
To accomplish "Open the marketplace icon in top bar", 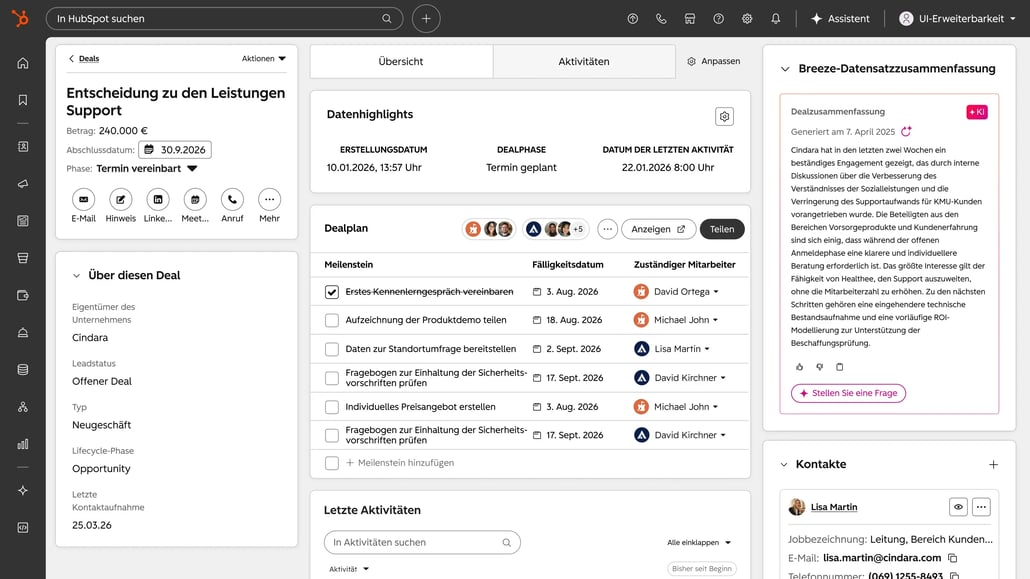I will coord(690,18).
